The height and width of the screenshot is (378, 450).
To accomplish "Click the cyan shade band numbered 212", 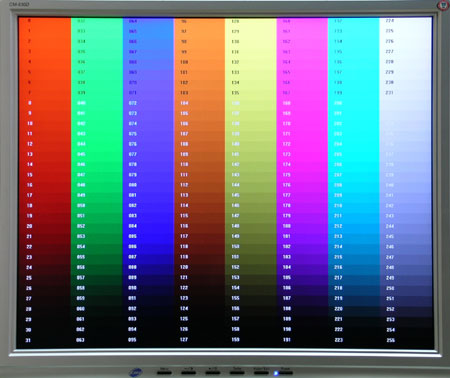I will 354,226.
